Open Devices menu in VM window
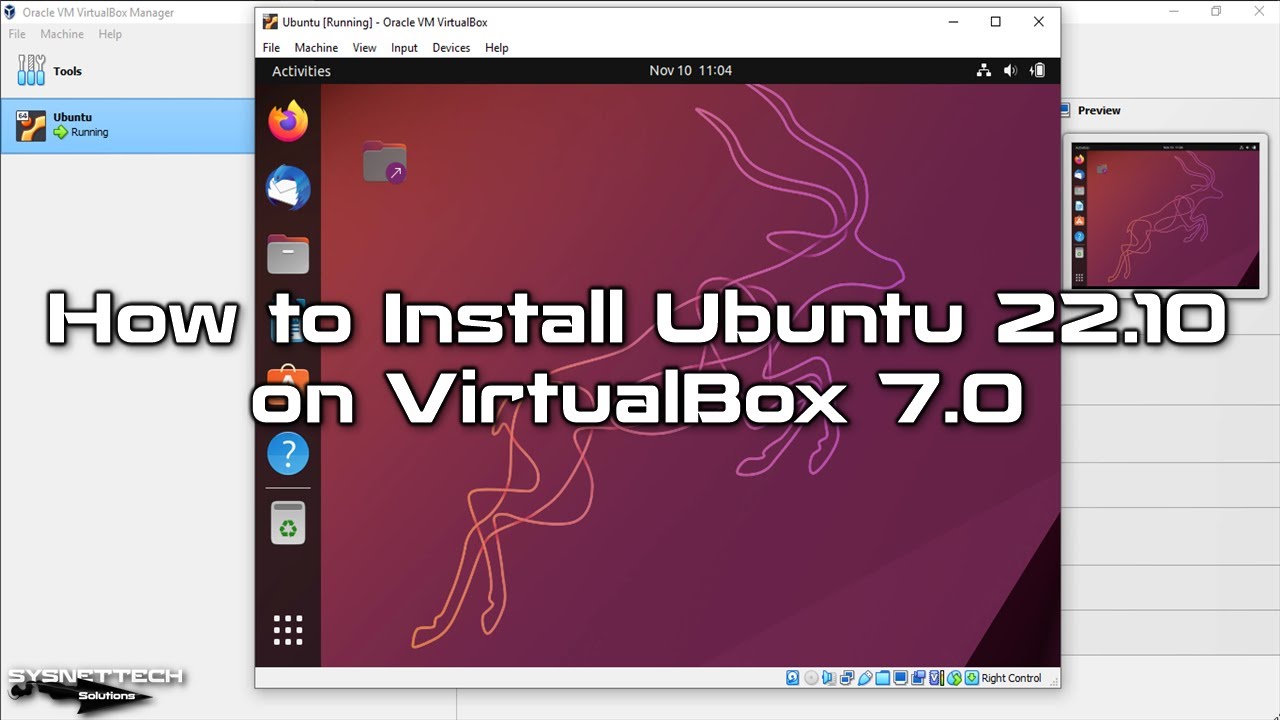 pos(451,47)
